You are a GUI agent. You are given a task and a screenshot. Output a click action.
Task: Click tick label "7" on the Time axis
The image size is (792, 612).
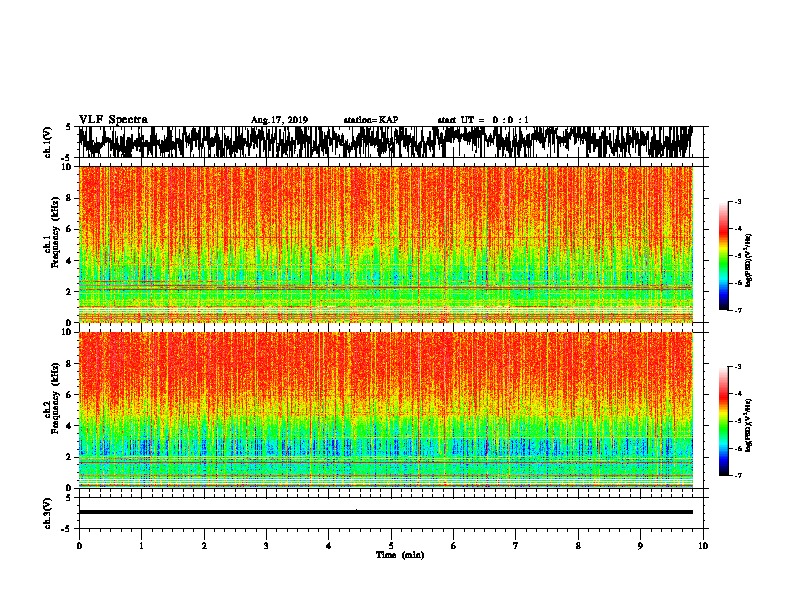coord(515,546)
